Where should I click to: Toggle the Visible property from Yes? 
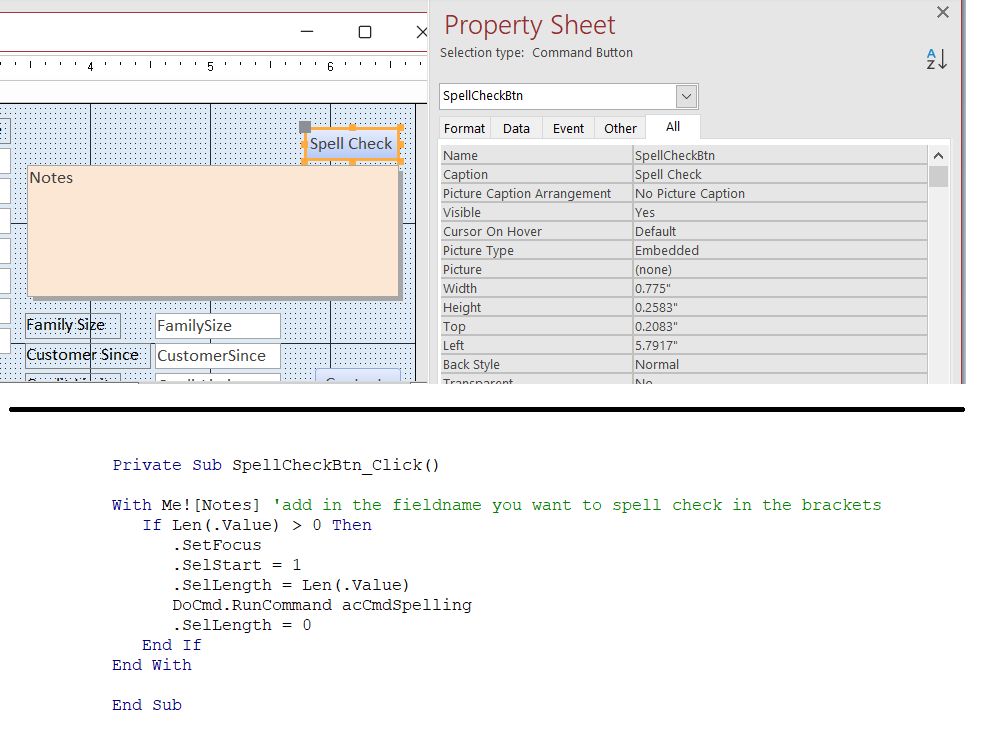780,212
